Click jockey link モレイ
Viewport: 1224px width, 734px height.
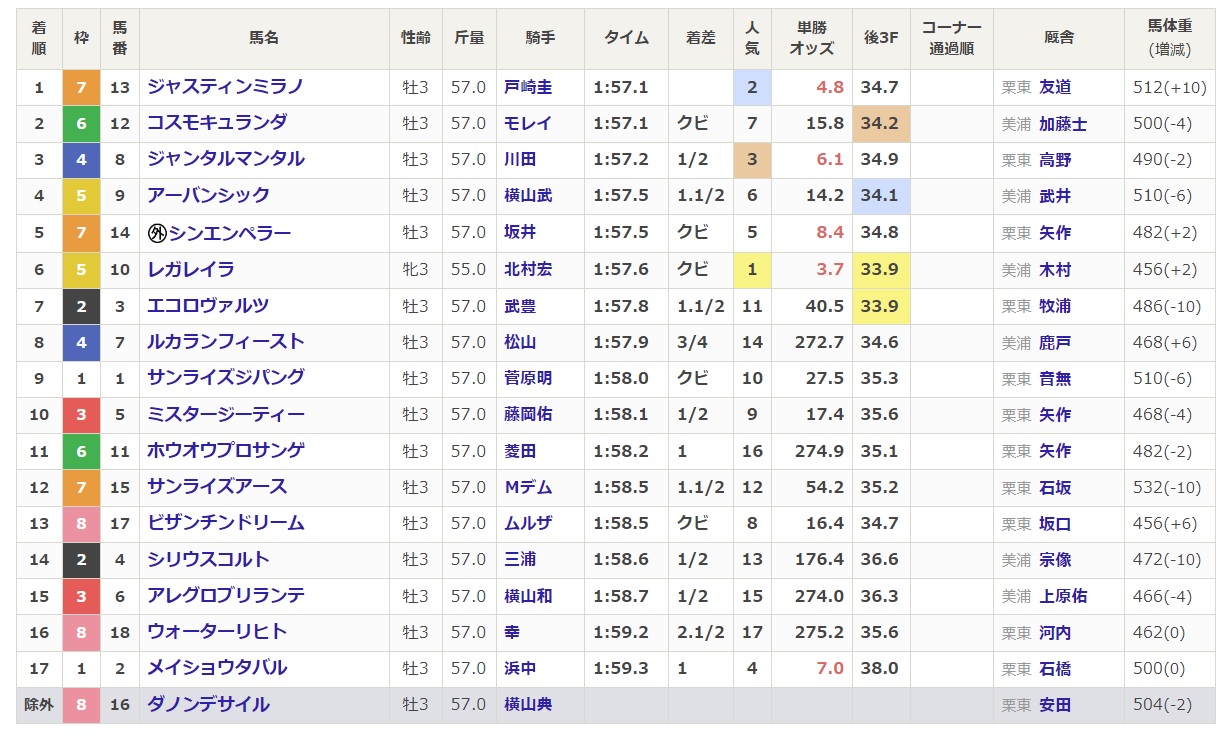pyautogui.click(x=528, y=124)
